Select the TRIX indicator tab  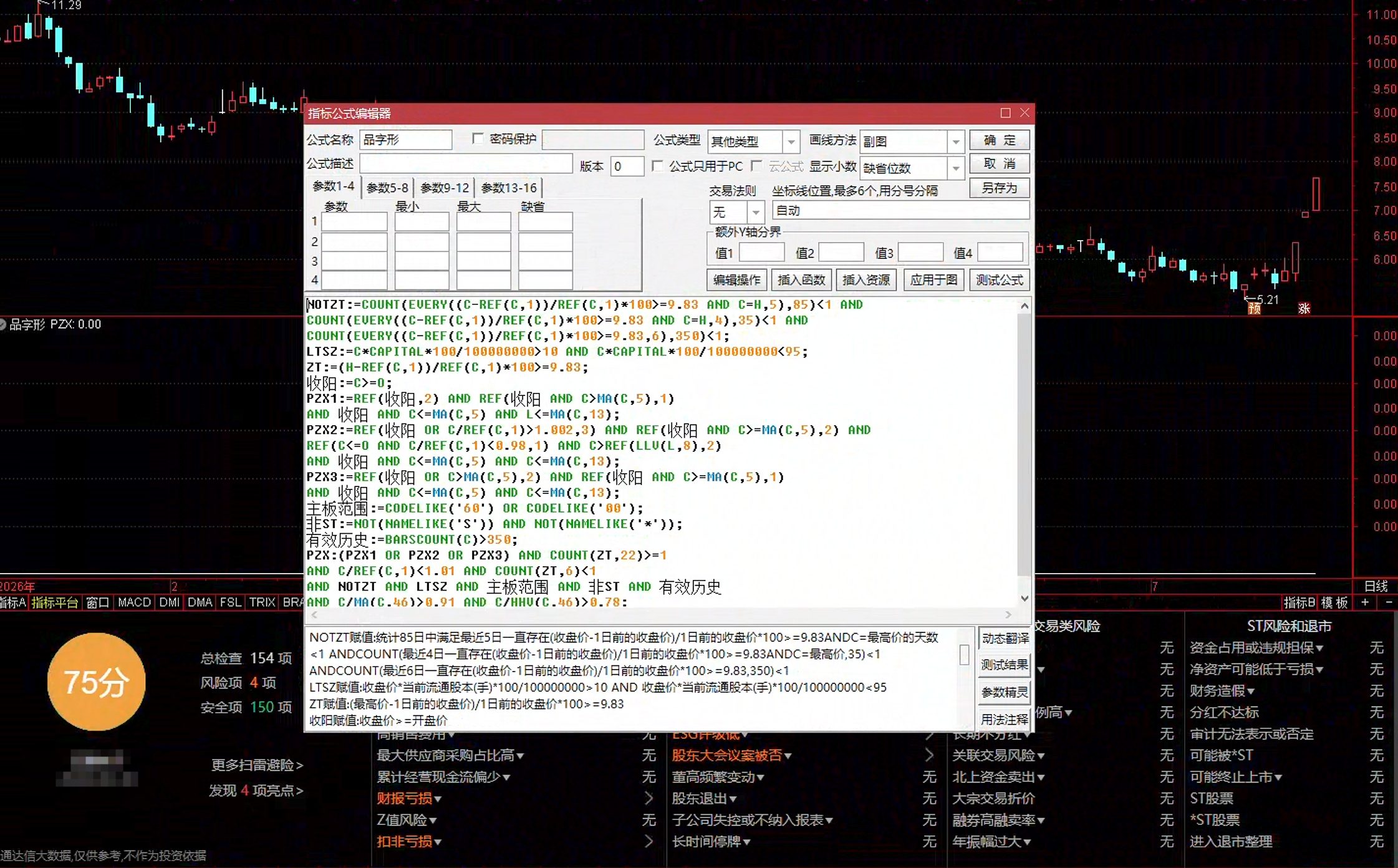coord(262,602)
